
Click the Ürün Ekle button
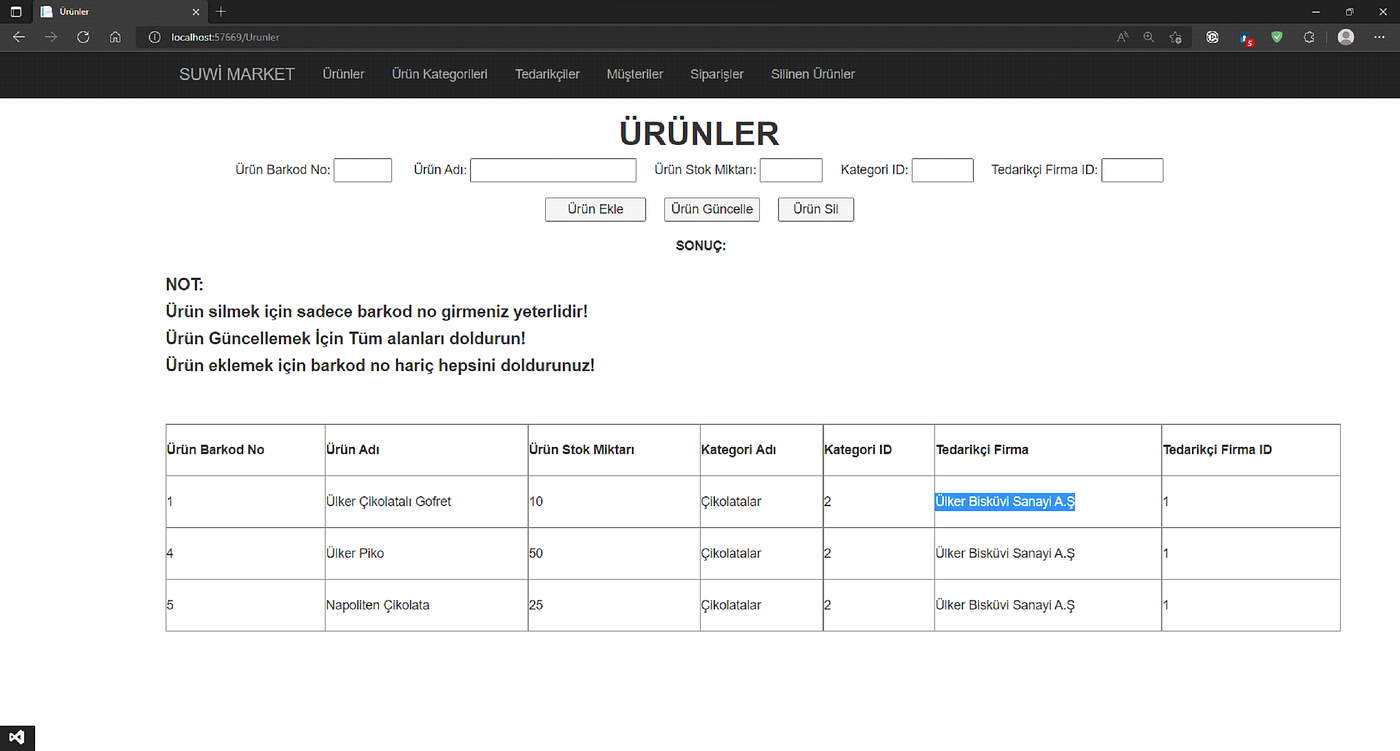(x=595, y=209)
